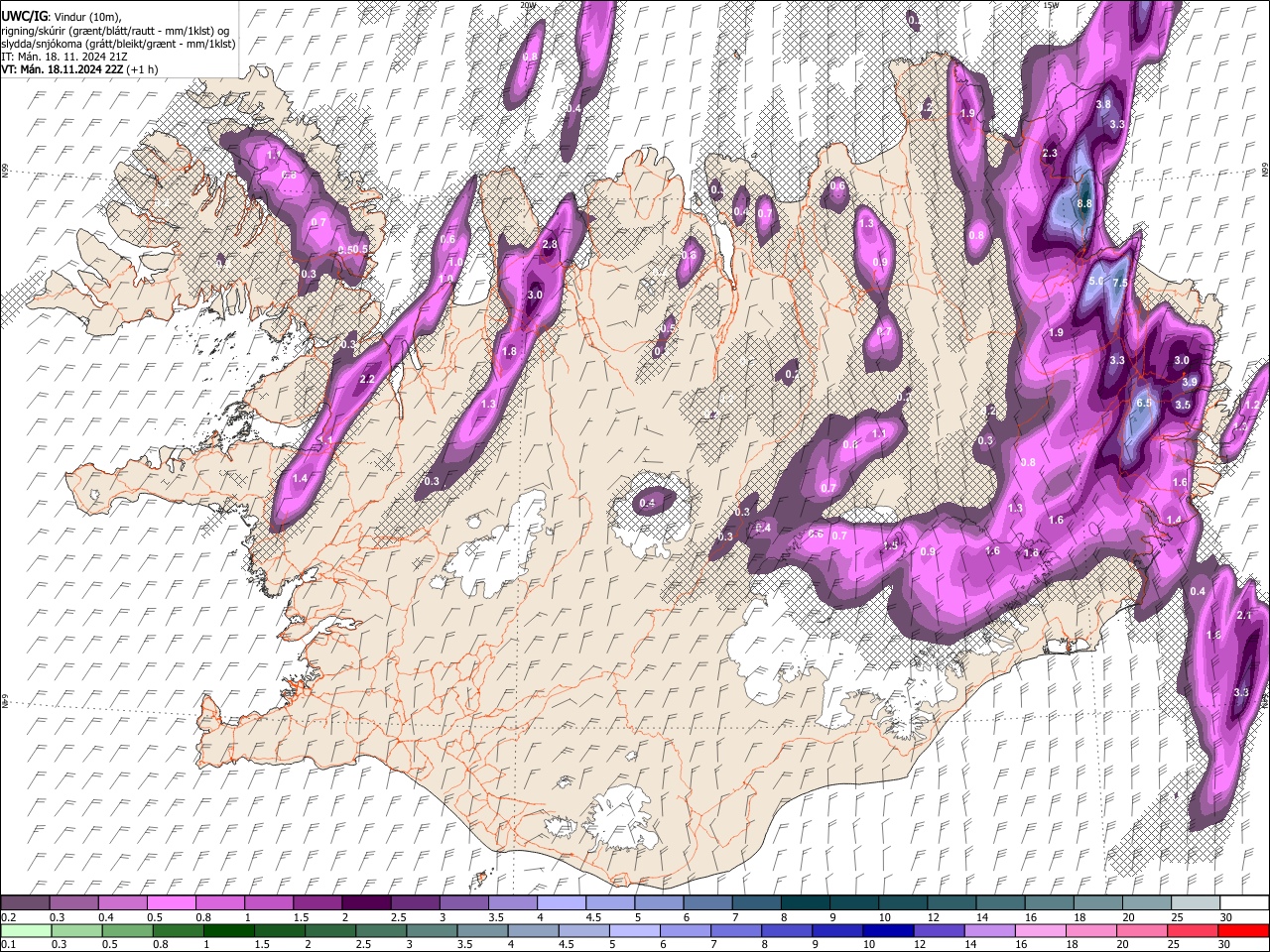Viewport: 1270px width, 952px height.
Task: Click the 2.3 value on the map
Action: [x=1051, y=153]
